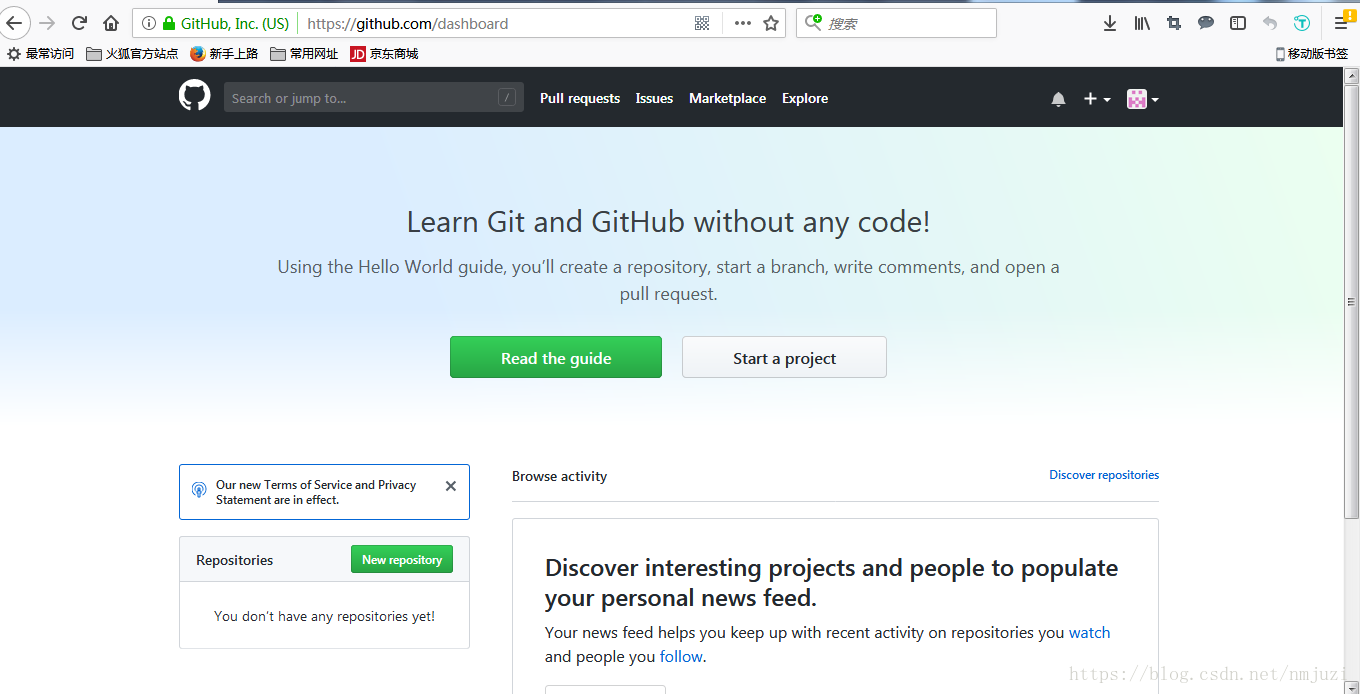Follow the Discover repositories link
The height and width of the screenshot is (694, 1360).
[x=1104, y=475]
